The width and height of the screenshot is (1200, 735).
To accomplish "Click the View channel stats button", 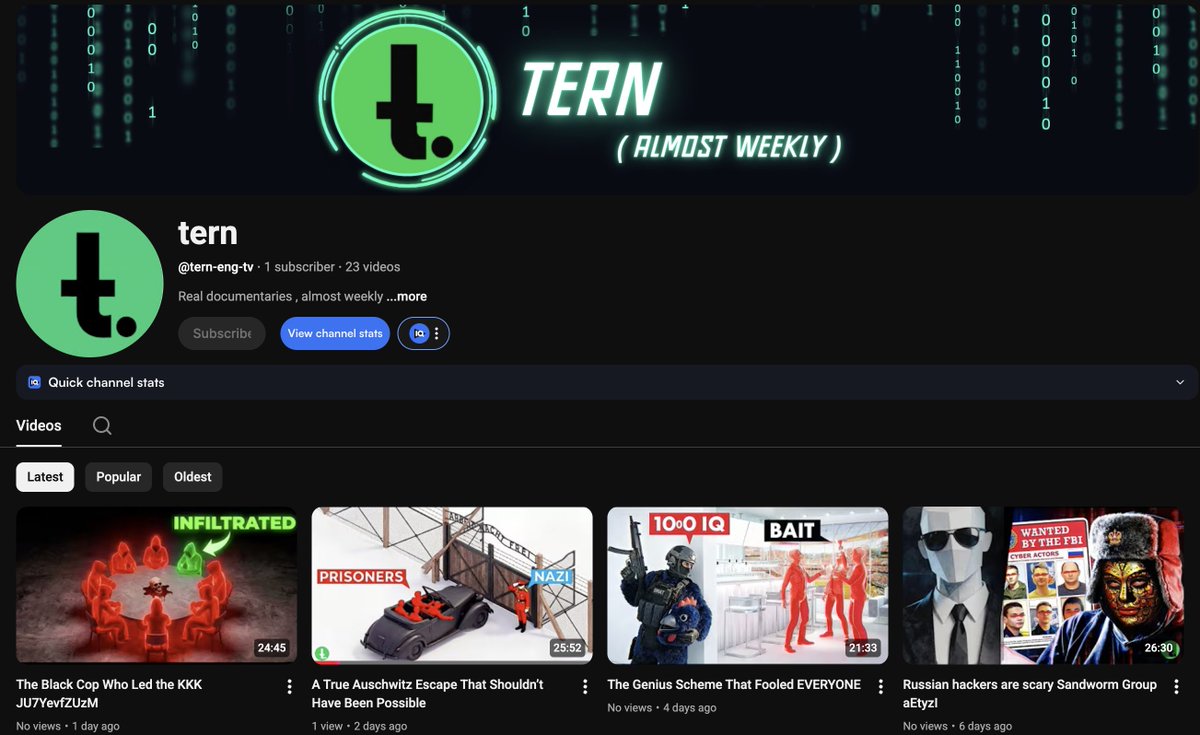I will (335, 334).
